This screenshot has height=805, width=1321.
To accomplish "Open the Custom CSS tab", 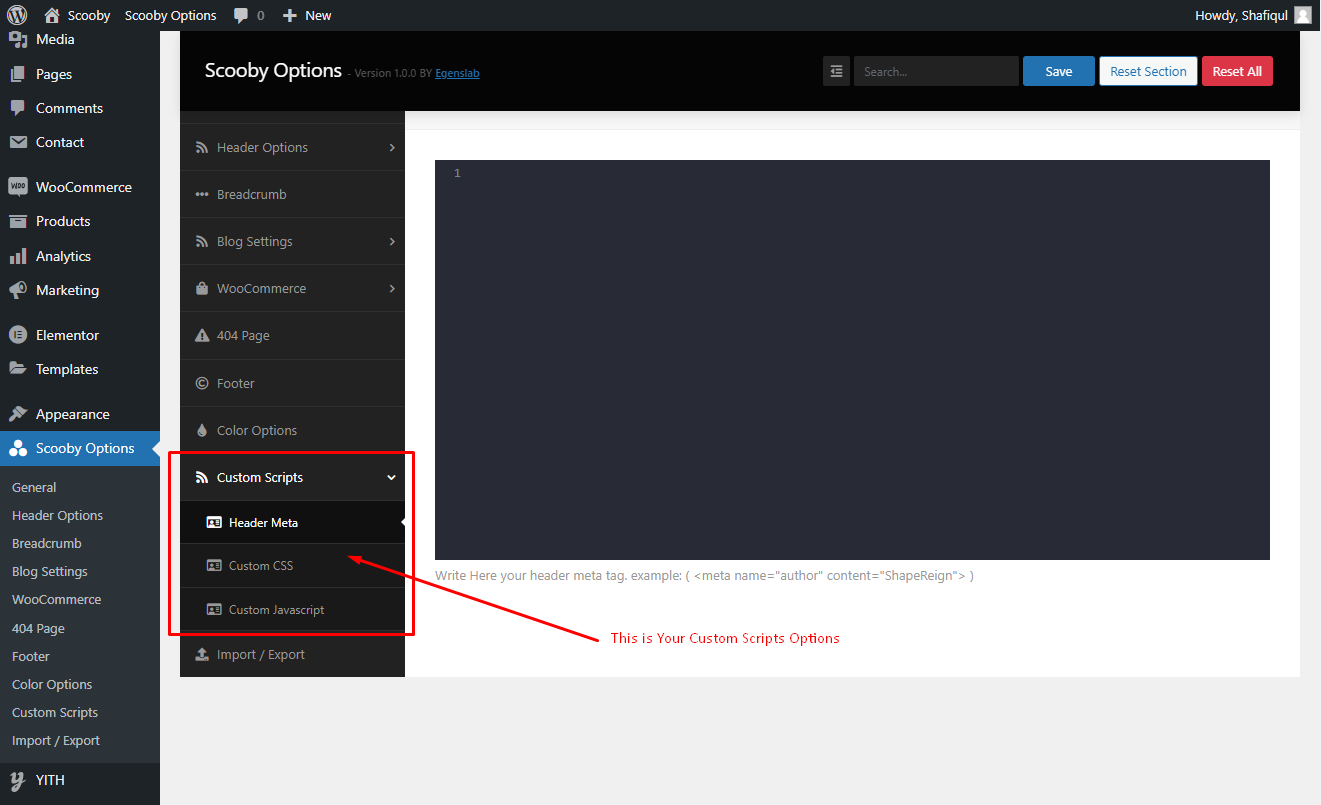I will pyautogui.click(x=292, y=566).
